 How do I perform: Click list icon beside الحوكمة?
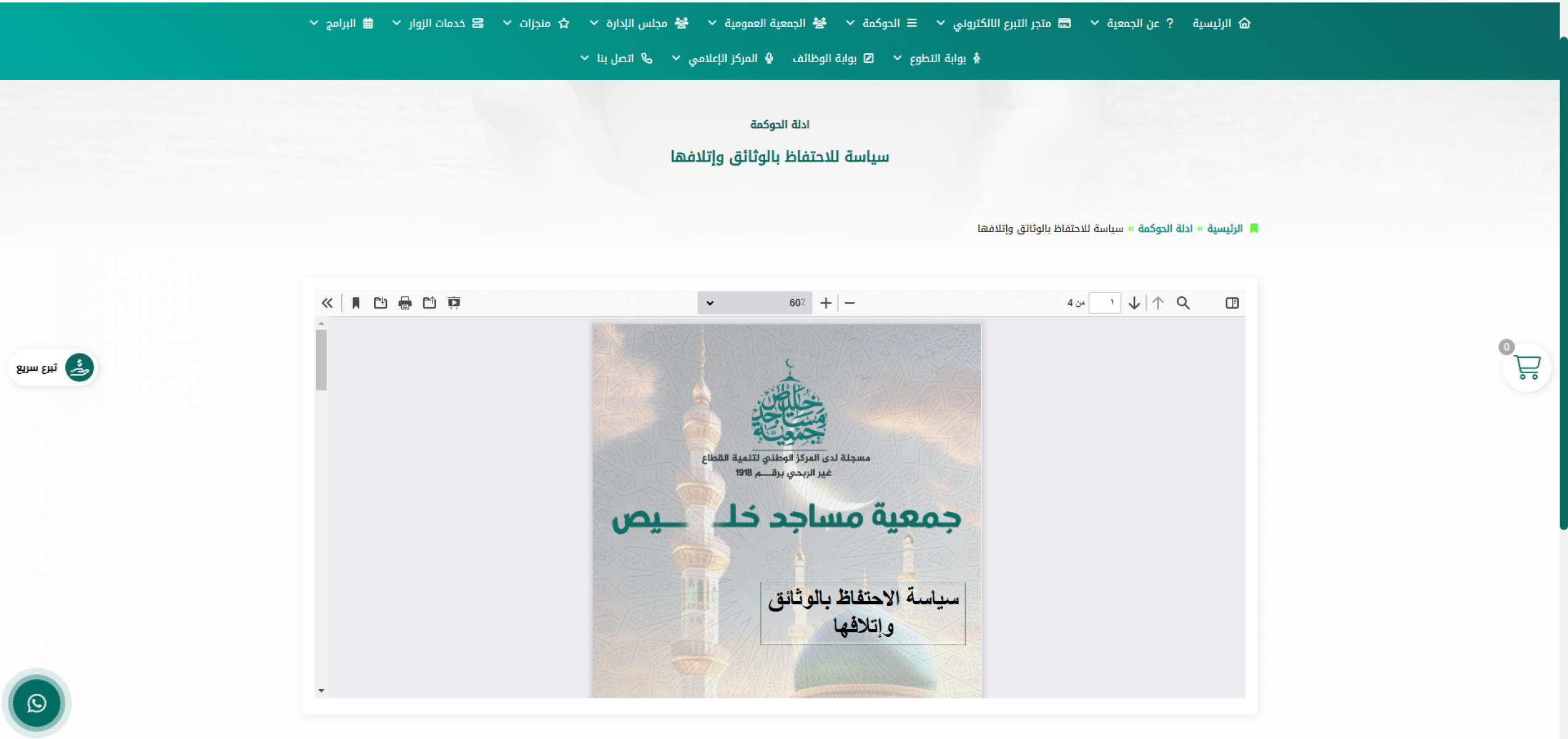pos(912,23)
